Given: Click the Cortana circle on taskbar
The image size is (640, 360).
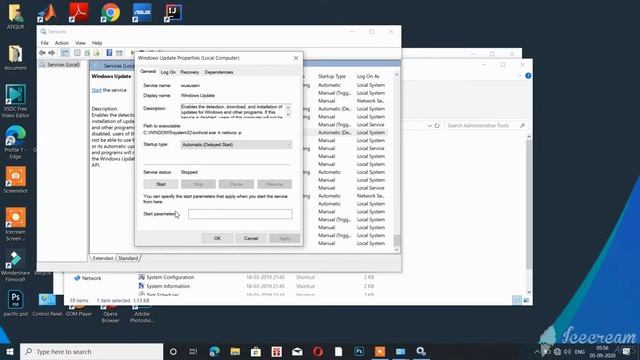Looking at the screenshot, I should pyautogui.click(x=173, y=351).
